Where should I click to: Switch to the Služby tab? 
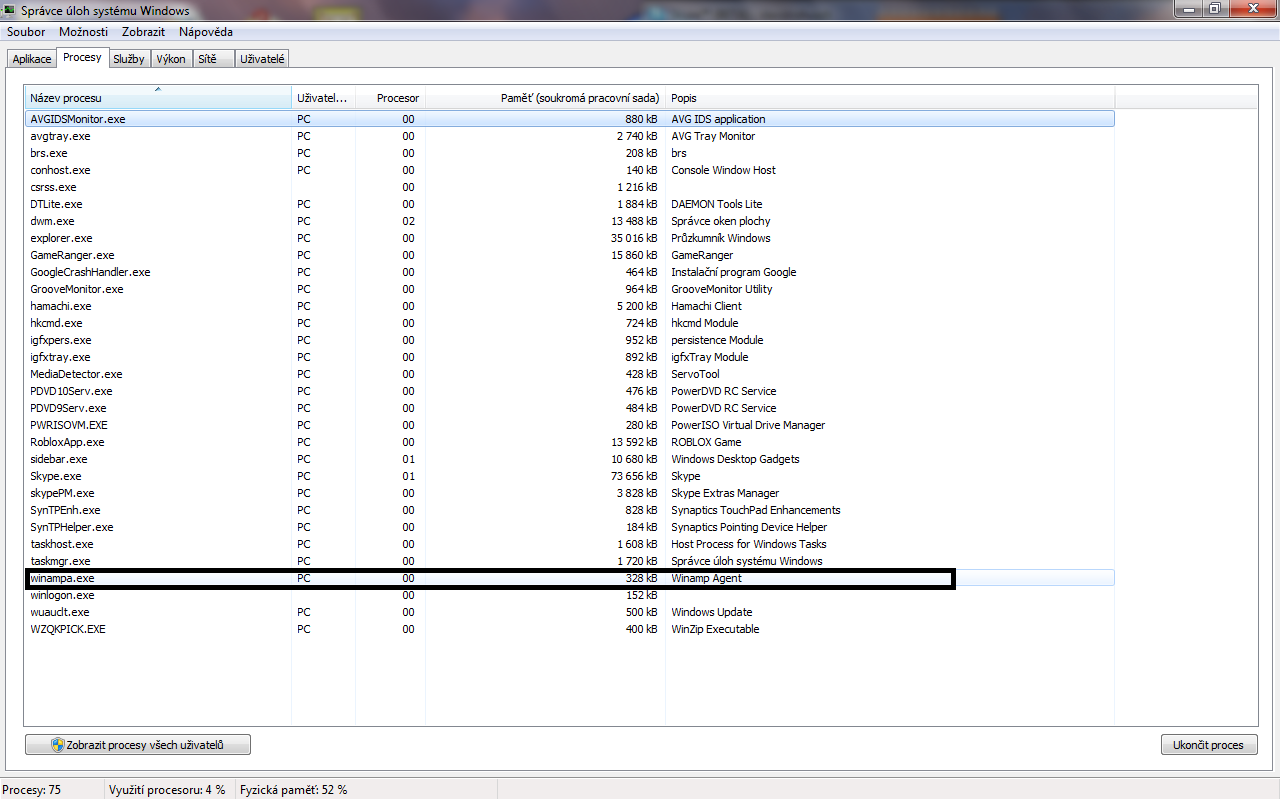pos(128,59)
